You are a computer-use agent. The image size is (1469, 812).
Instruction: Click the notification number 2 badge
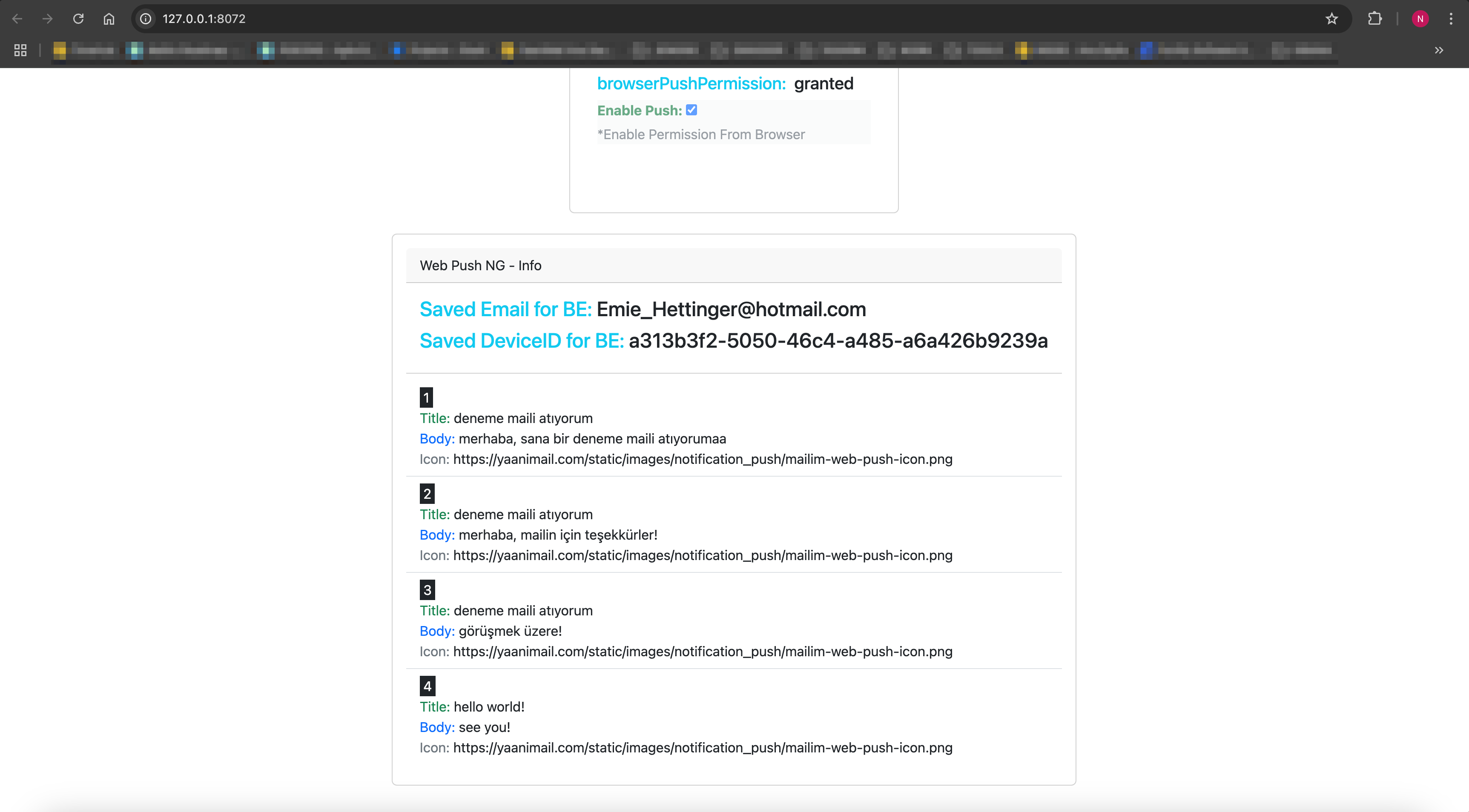tap(427, 494)
